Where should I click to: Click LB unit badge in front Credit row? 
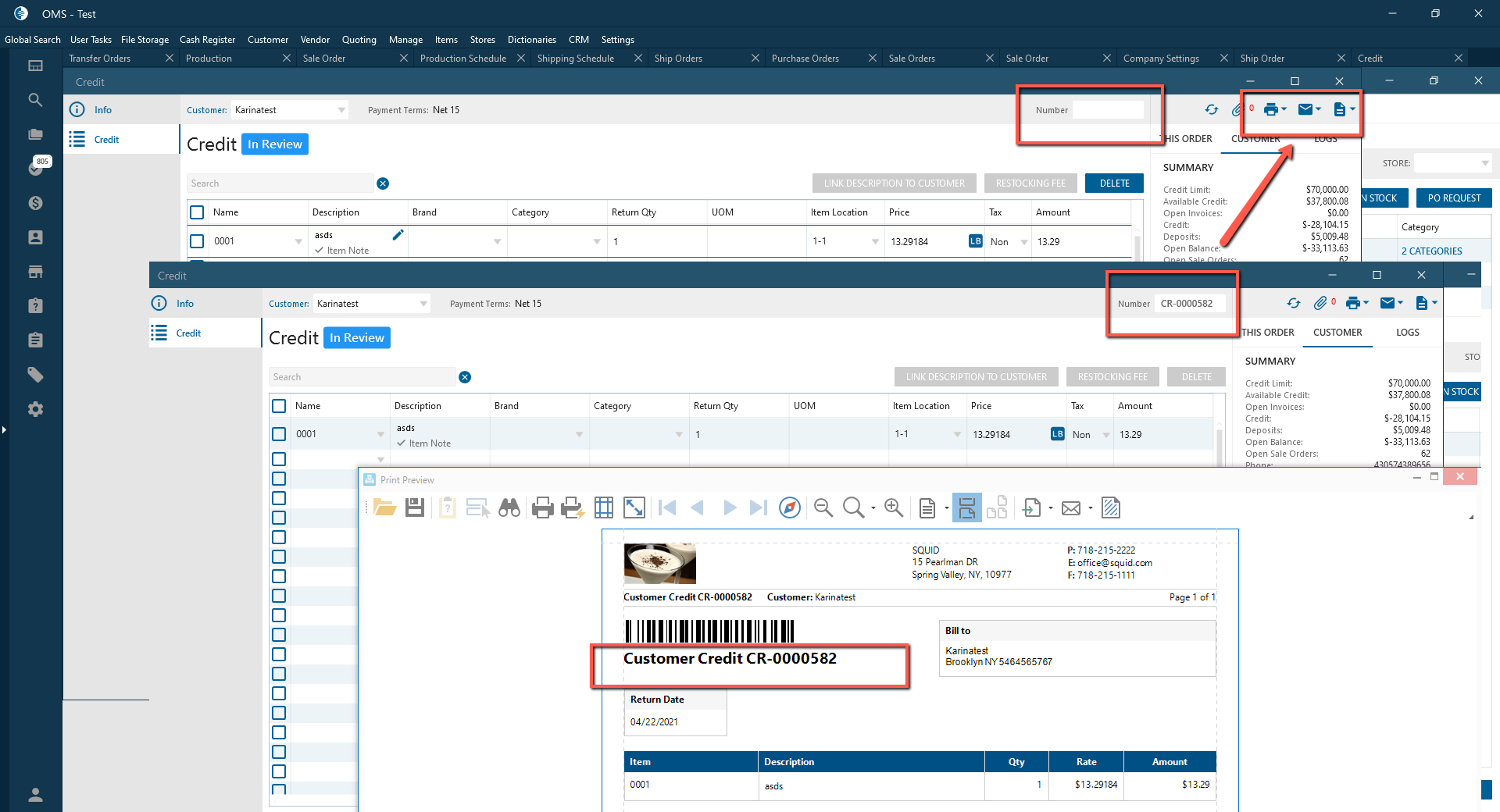(1057, 434)
